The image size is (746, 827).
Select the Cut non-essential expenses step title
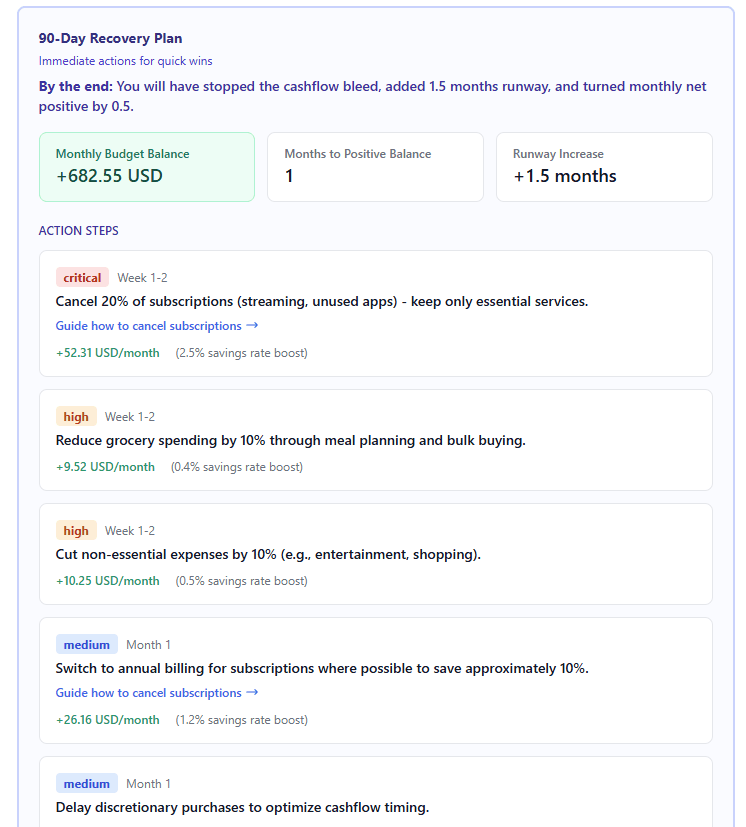coord(268,555)
